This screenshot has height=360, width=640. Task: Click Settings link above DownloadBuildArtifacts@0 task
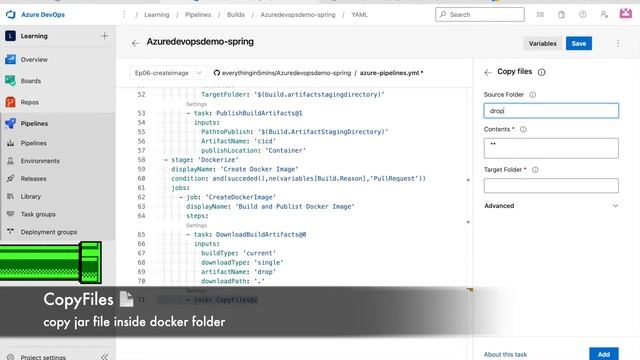tap(196, 225)
